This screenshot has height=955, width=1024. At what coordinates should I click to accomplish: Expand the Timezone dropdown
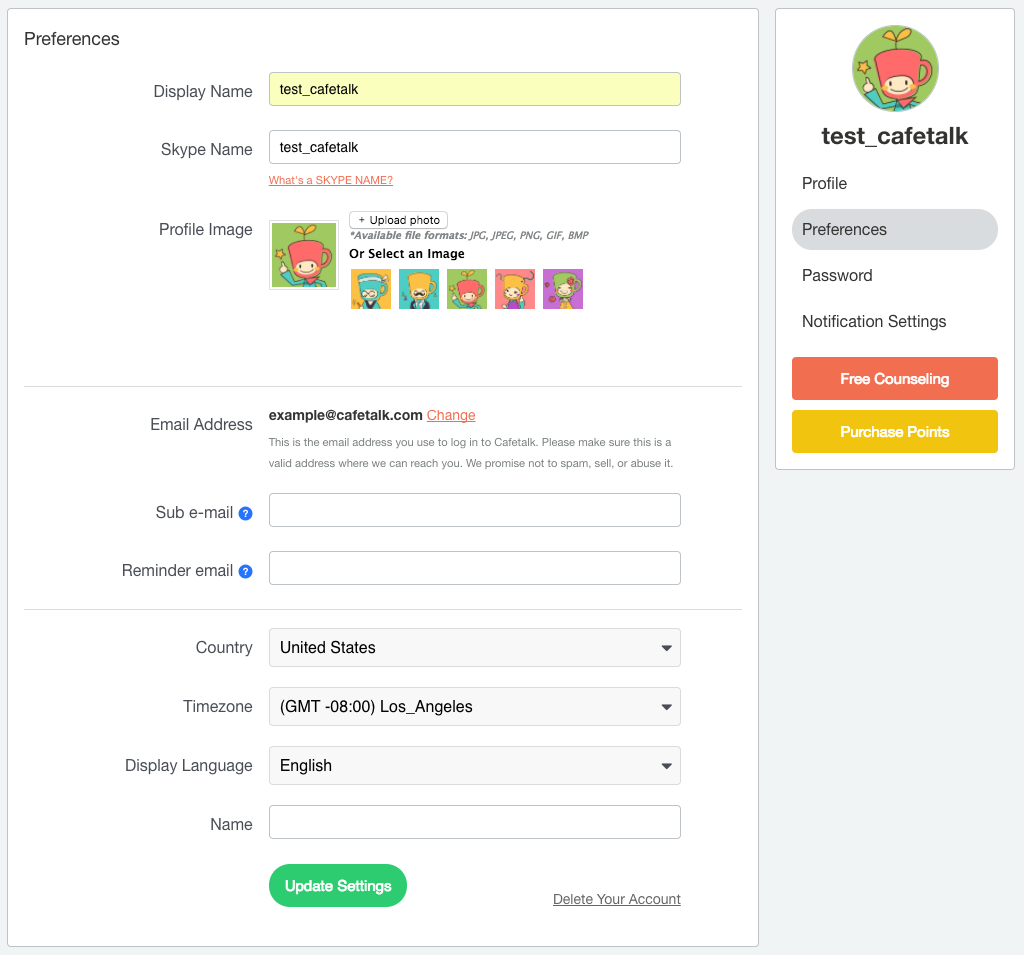coord(475,706)
